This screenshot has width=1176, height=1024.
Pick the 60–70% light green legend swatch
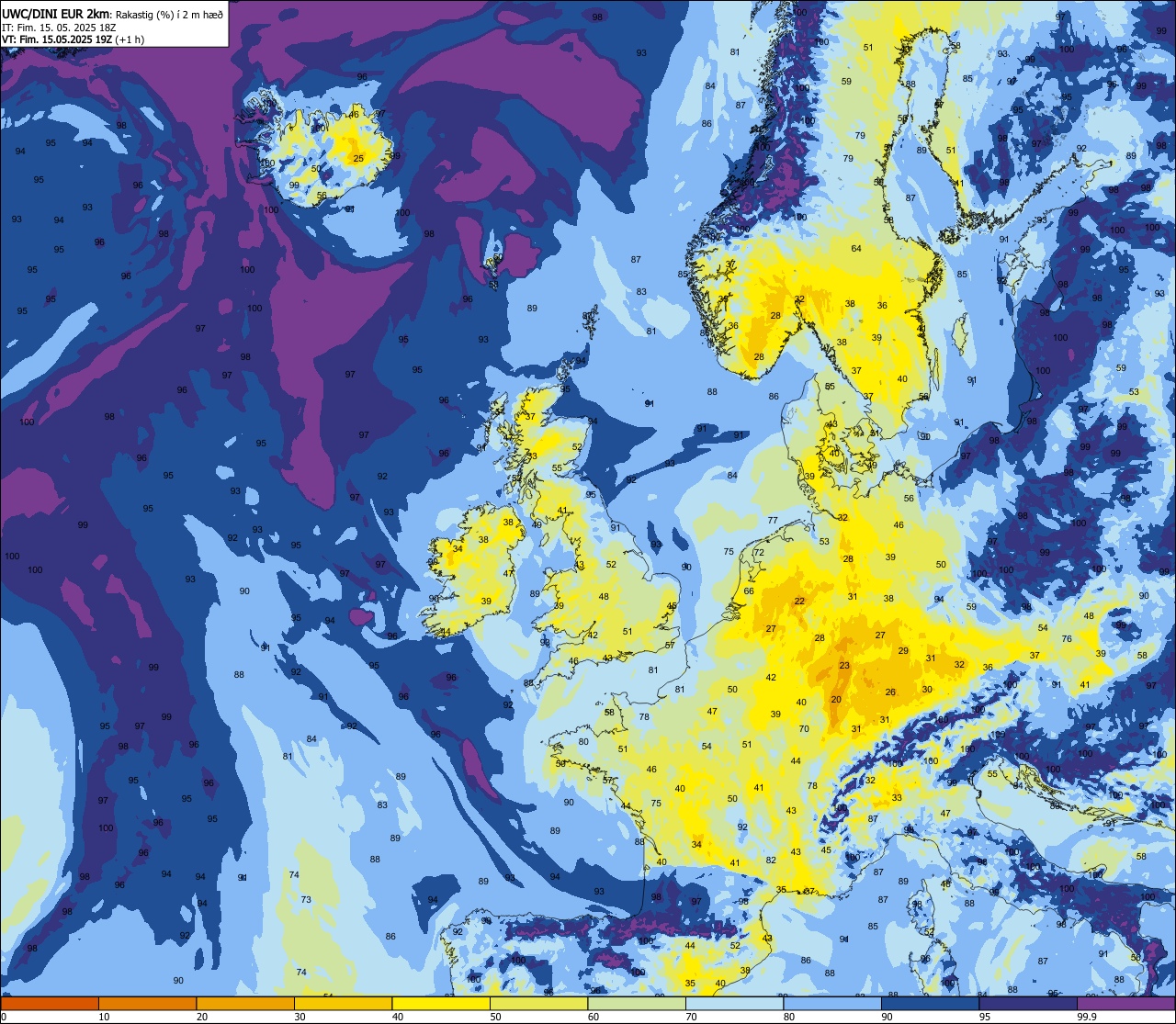pos(637,1003)
